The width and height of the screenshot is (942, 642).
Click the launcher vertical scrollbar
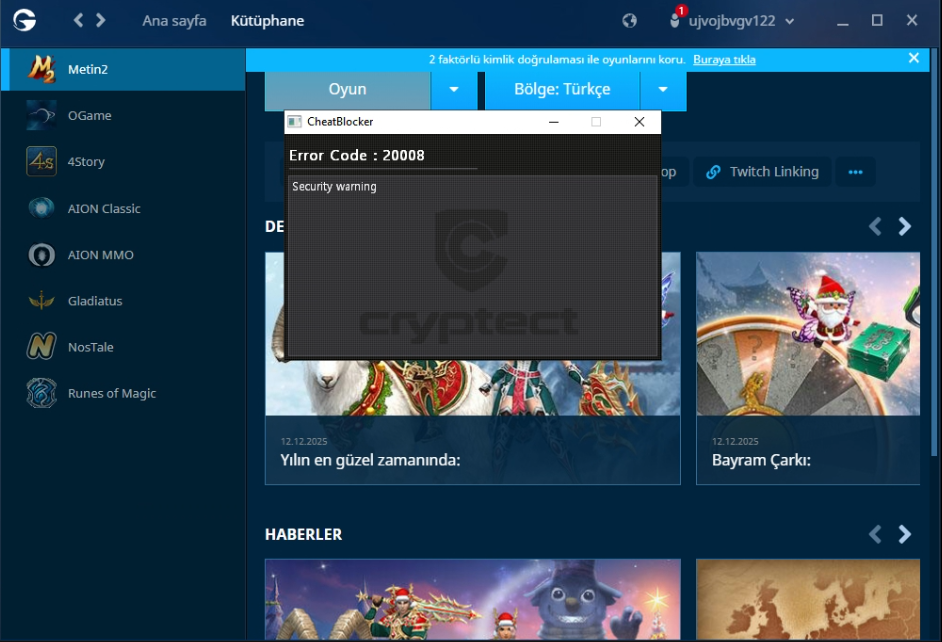pos(934,252)
